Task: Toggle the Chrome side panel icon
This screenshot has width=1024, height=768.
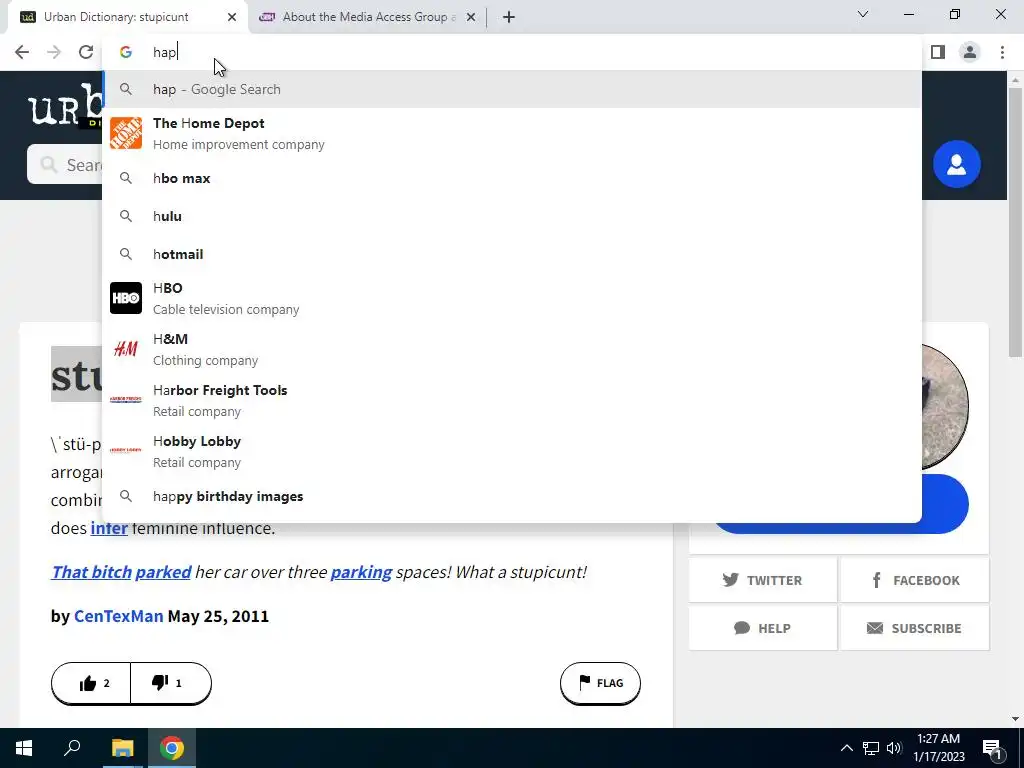Action: [x=938, y=52]
